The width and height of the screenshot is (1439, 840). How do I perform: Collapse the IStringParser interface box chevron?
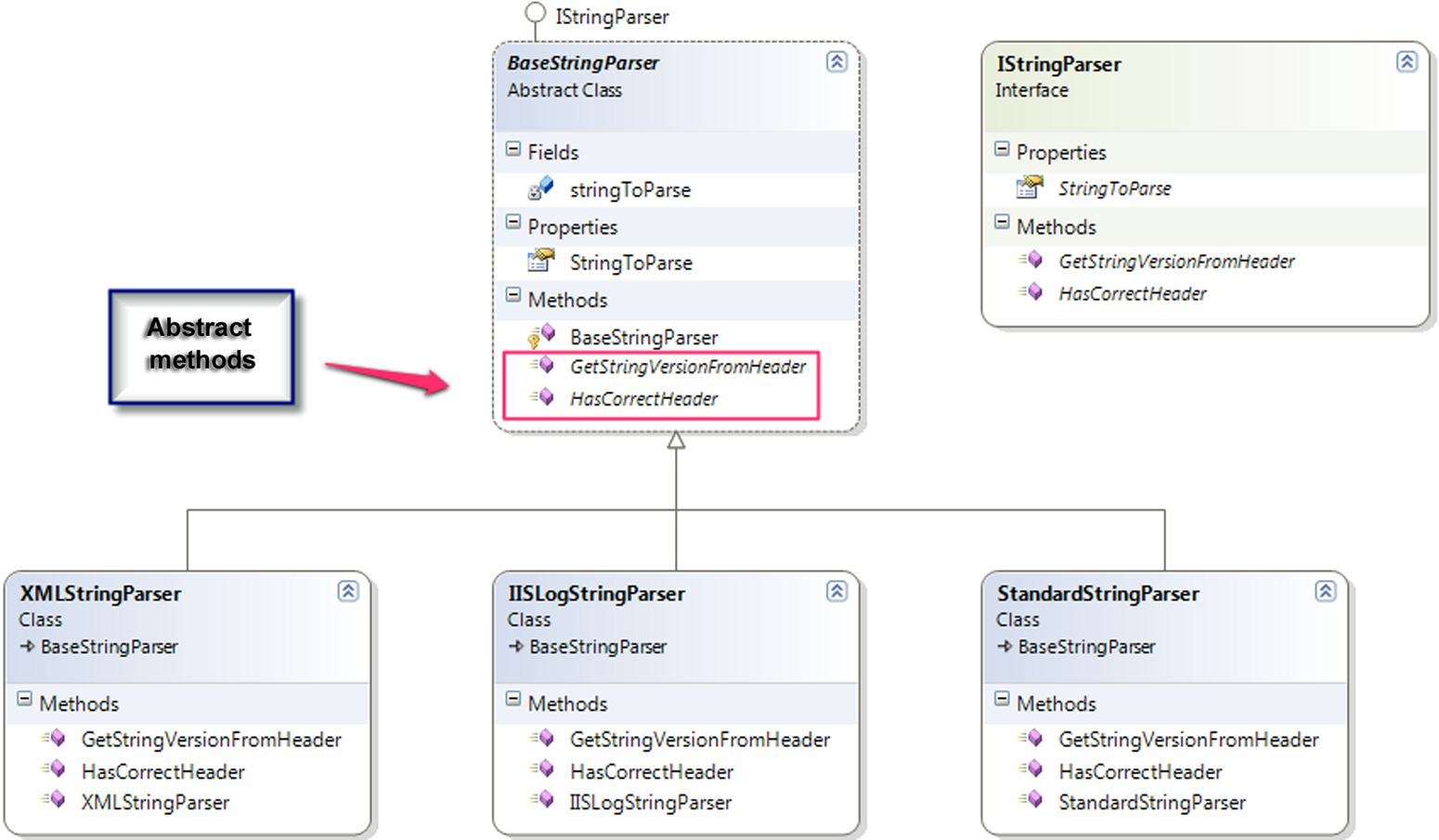(1407, 61)
